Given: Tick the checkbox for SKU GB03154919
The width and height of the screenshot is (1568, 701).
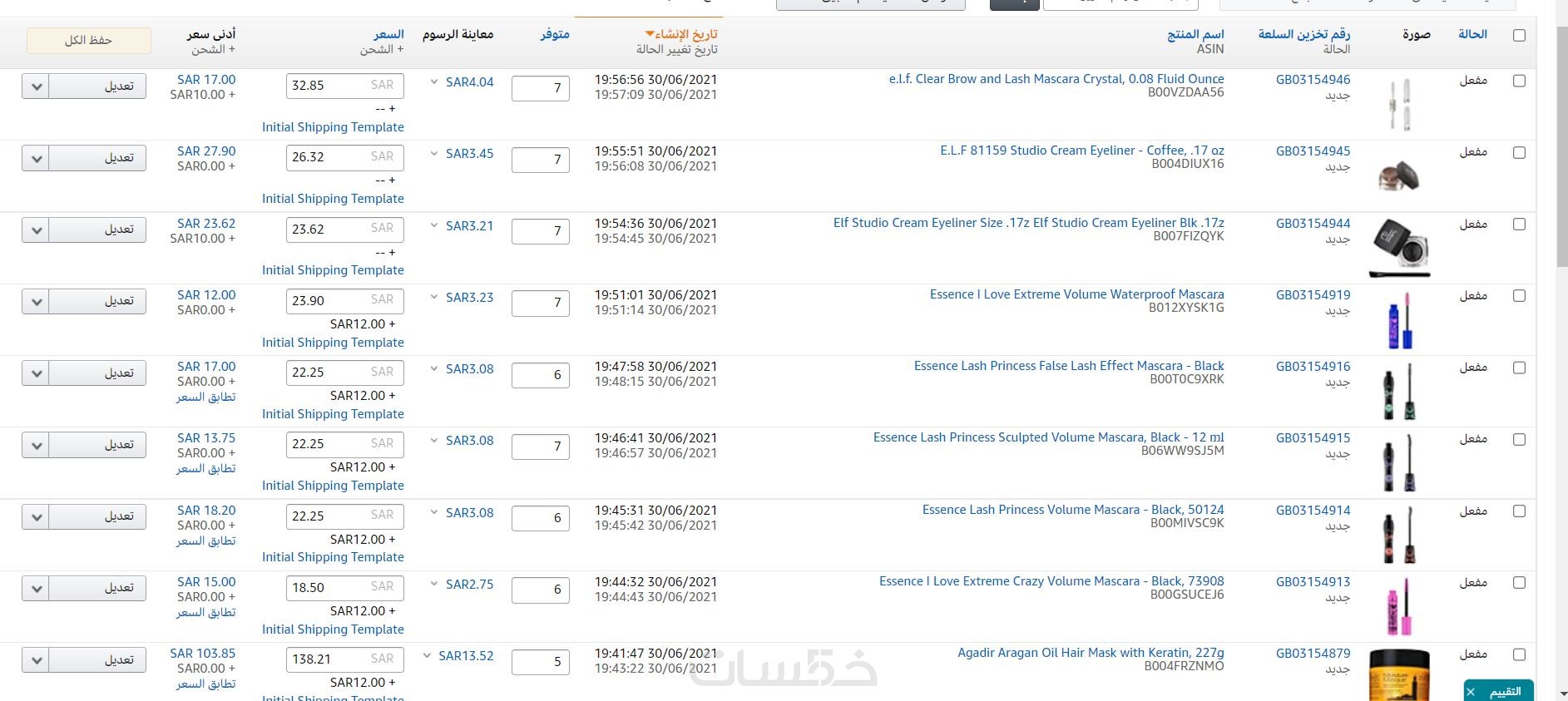Looking at the screenshot, I should [x=1519, y=296].
